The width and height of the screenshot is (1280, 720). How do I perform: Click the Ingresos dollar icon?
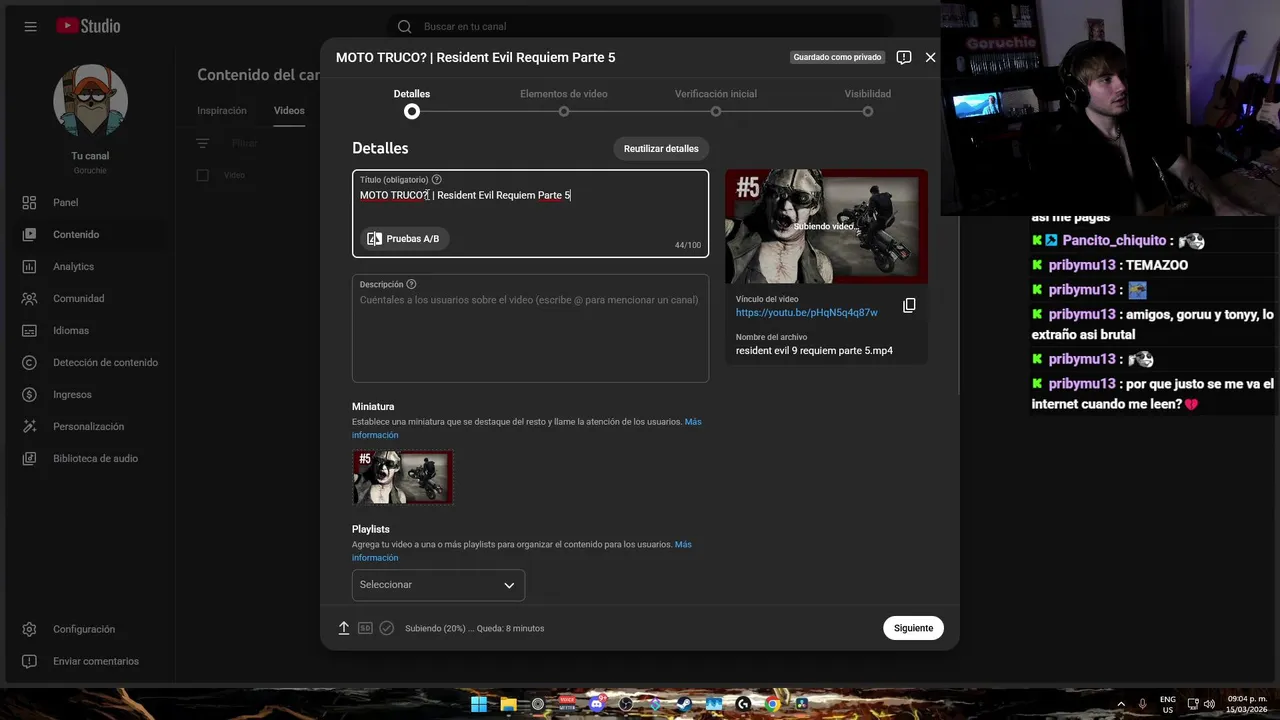[30, 394]
